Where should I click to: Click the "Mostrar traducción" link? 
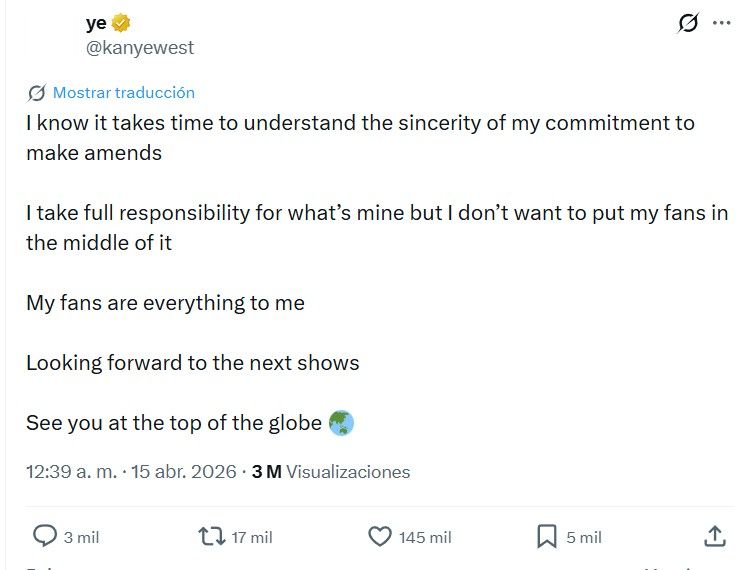tap(124, 92)
